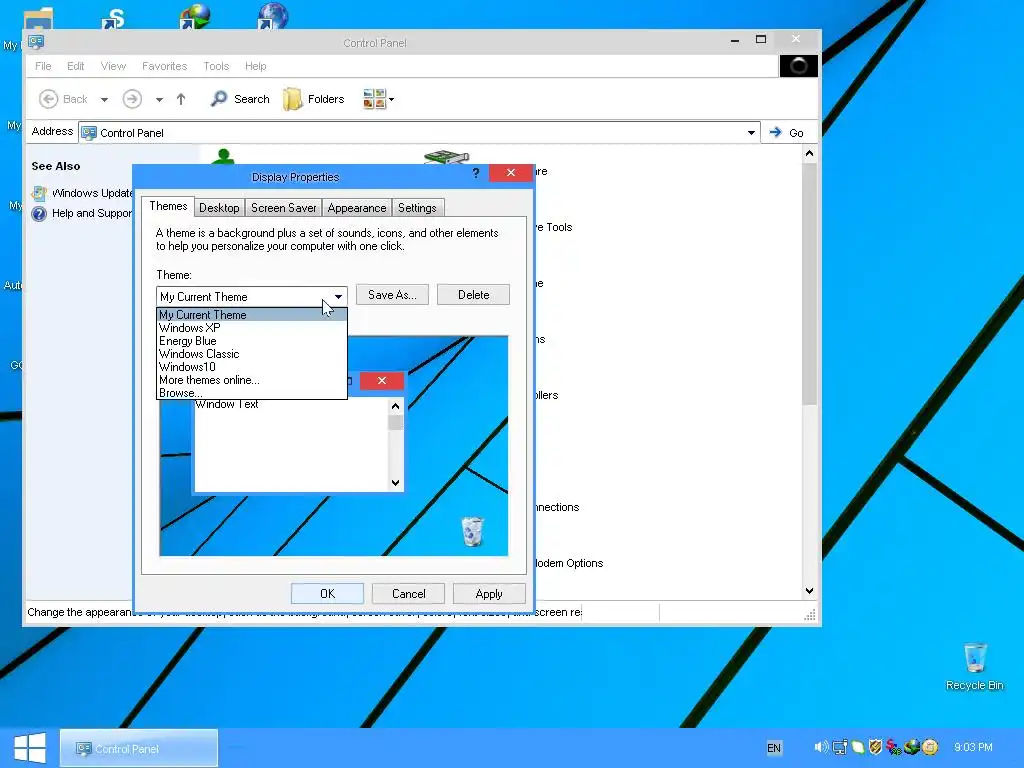1024x768 pixels.
Task: Choose Browse... in theme list
Action: click(x=251, y=392)
